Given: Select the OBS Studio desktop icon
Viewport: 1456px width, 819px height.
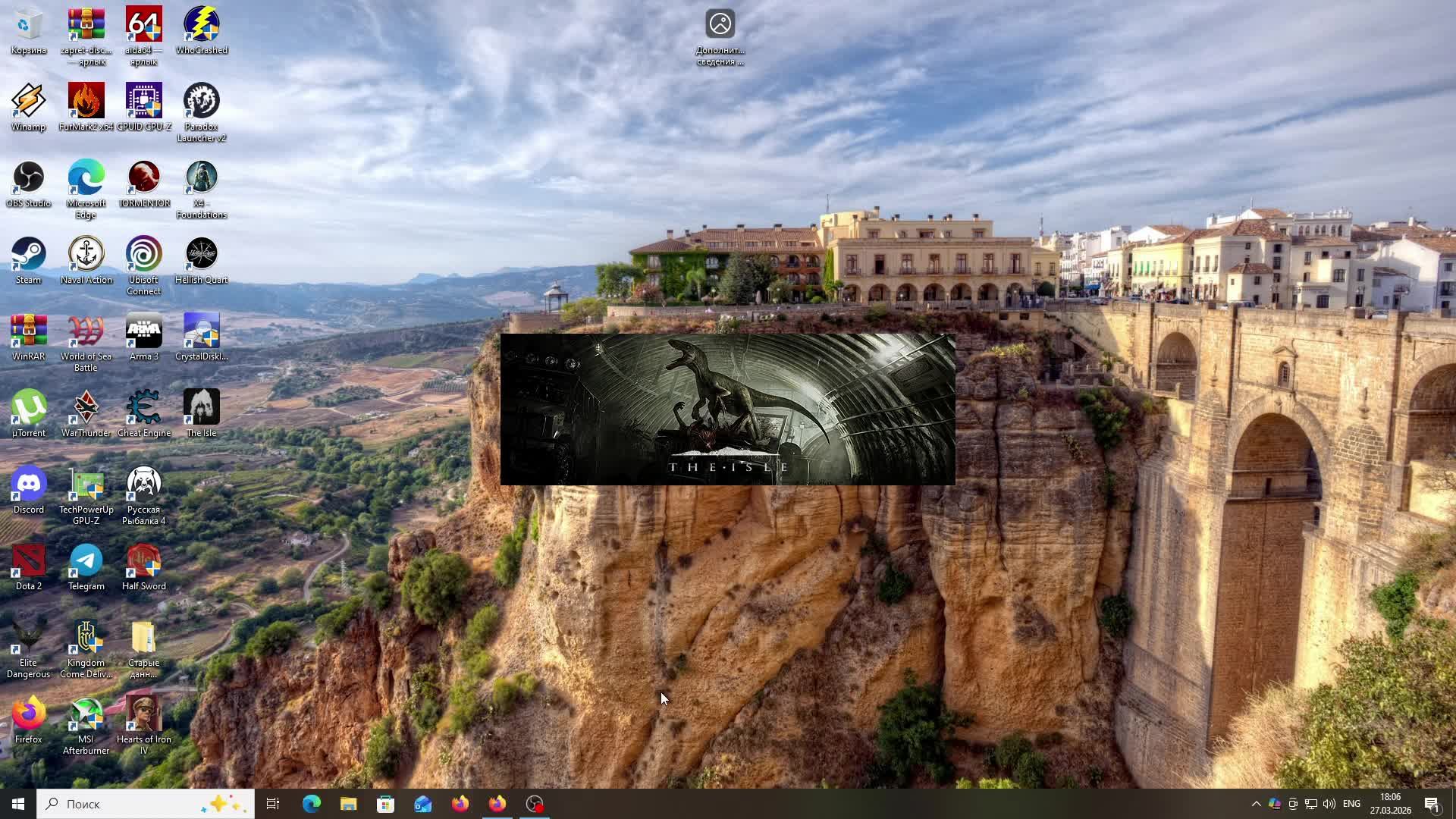Looking at the screenshot, I should [x=28, y=178].
